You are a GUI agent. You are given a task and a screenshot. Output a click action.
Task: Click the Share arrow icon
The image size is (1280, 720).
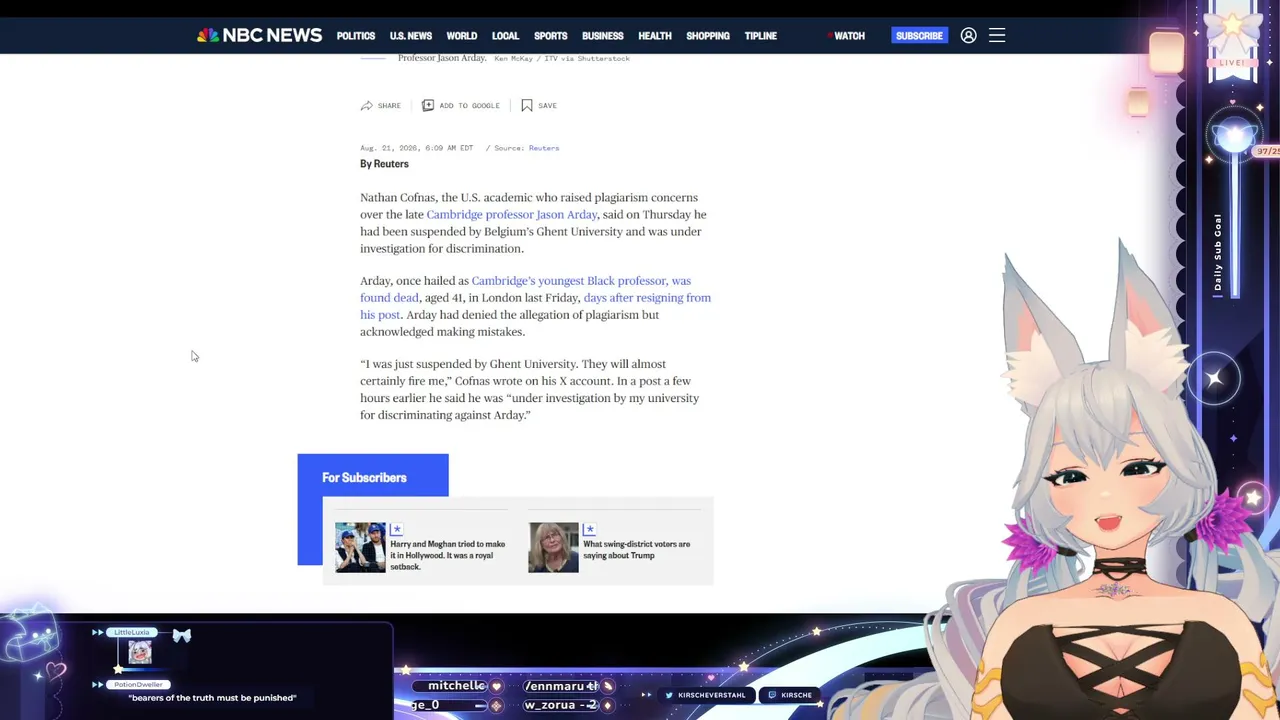[x=366, y=105]
